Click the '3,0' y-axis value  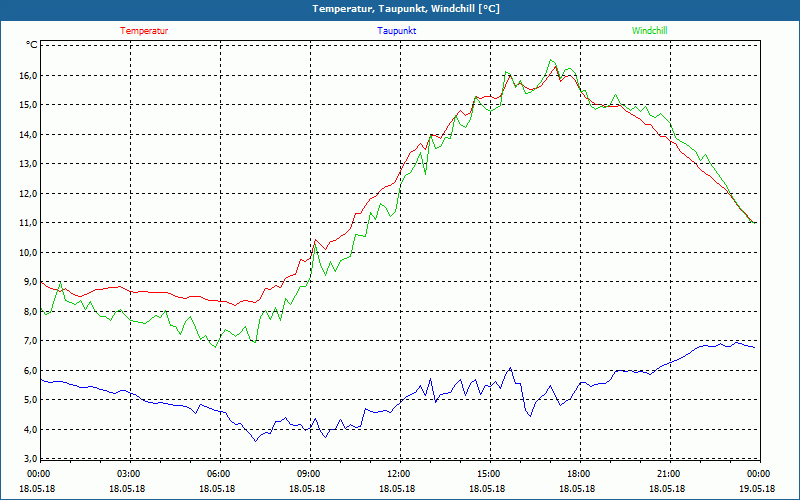31,458
